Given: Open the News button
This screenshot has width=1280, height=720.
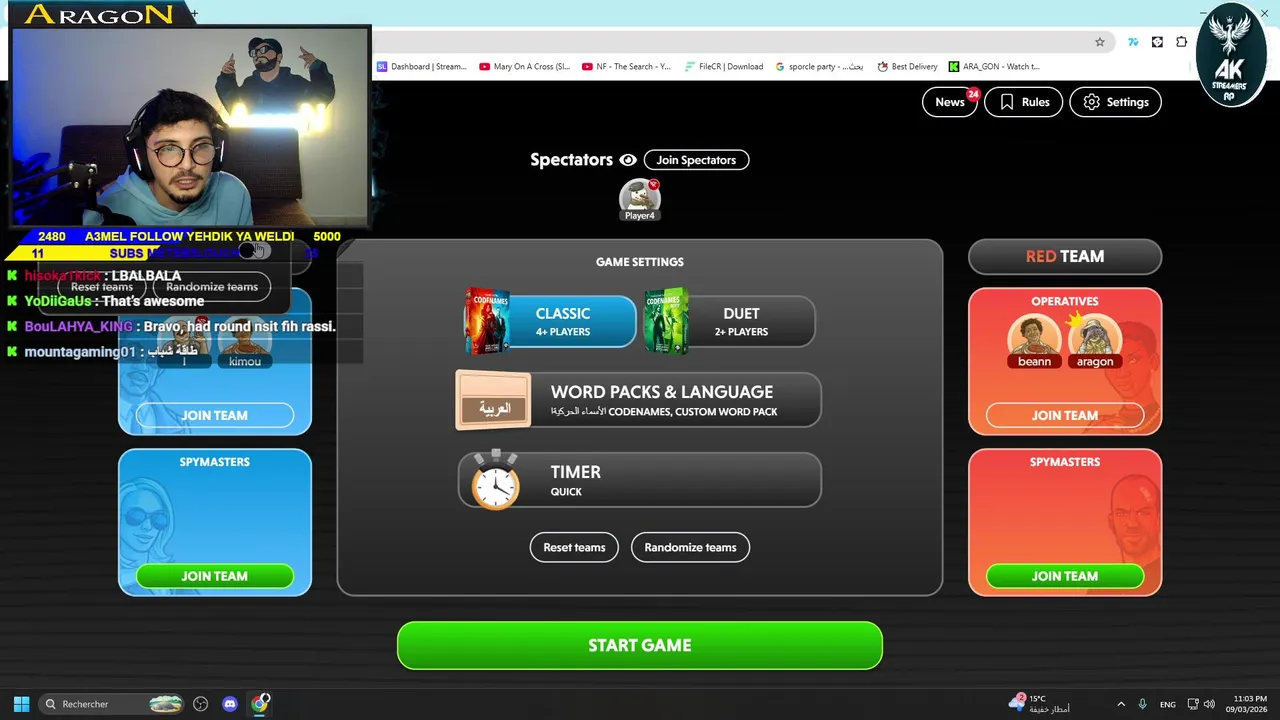Looking at the screenshot, I should [x=949, y=102].
